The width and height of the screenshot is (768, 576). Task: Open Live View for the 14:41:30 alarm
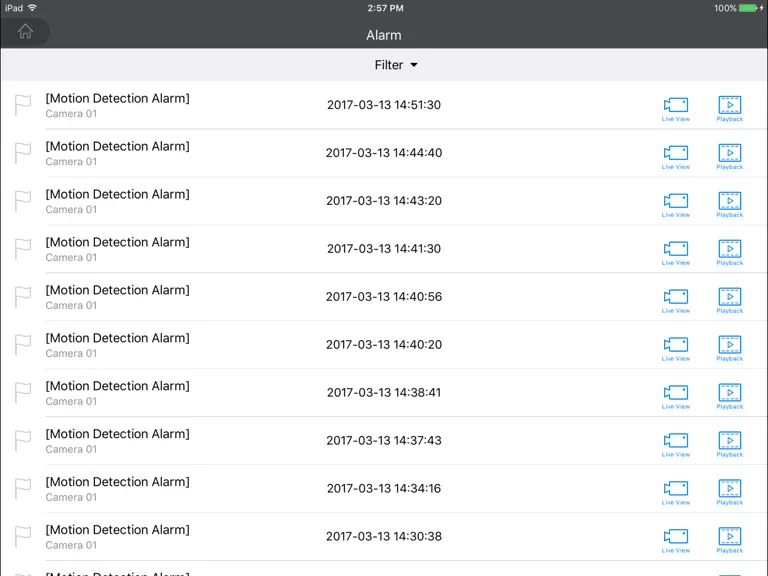click(x=675, y=253)
